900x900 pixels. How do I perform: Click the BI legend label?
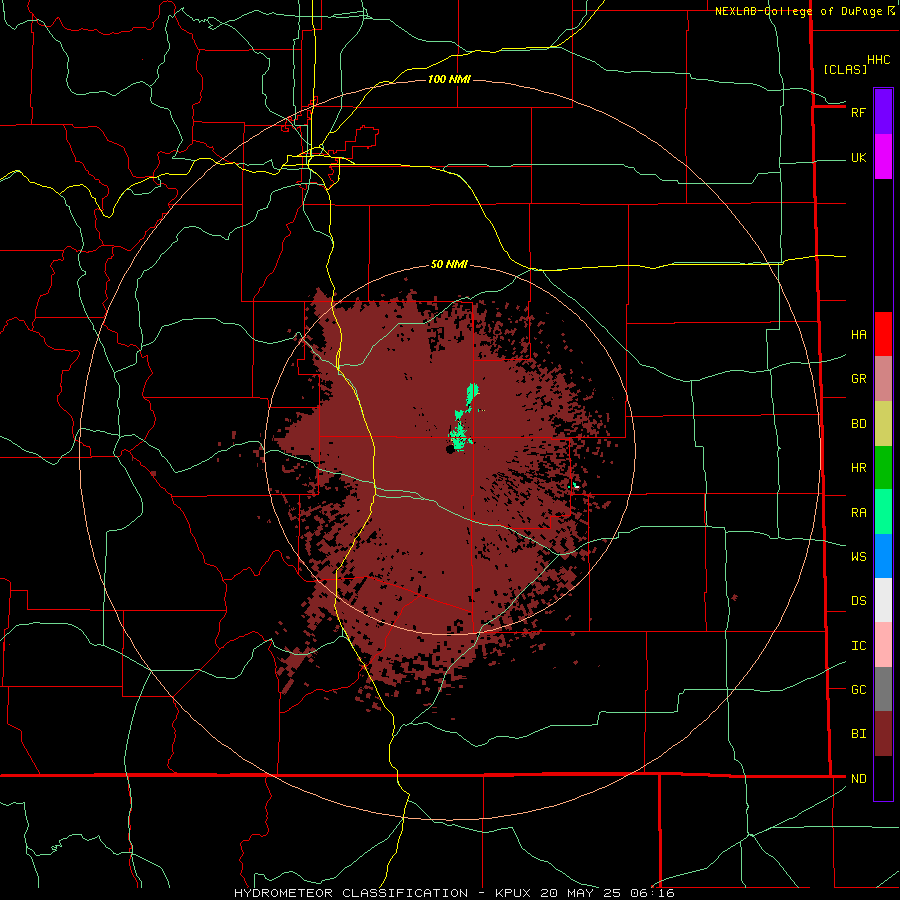click(858, 734)
